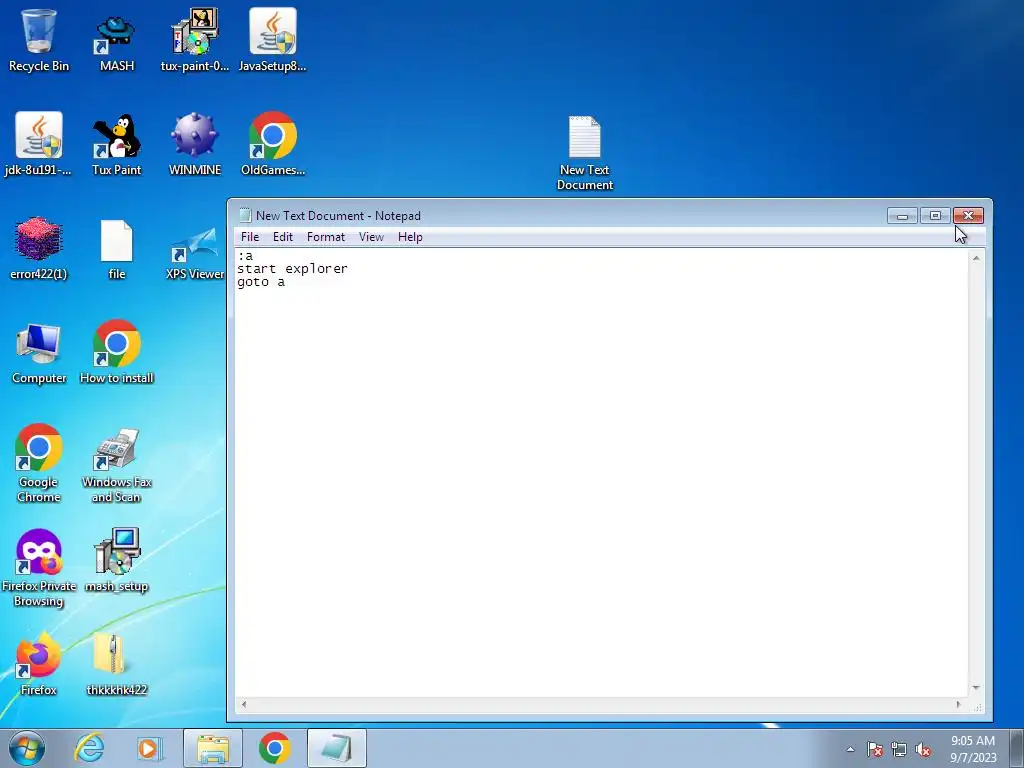Select the mash_setup installer icon
The height and width of the screenshot is (768, 1024).
pyautogui.click(x=117, y=560)
